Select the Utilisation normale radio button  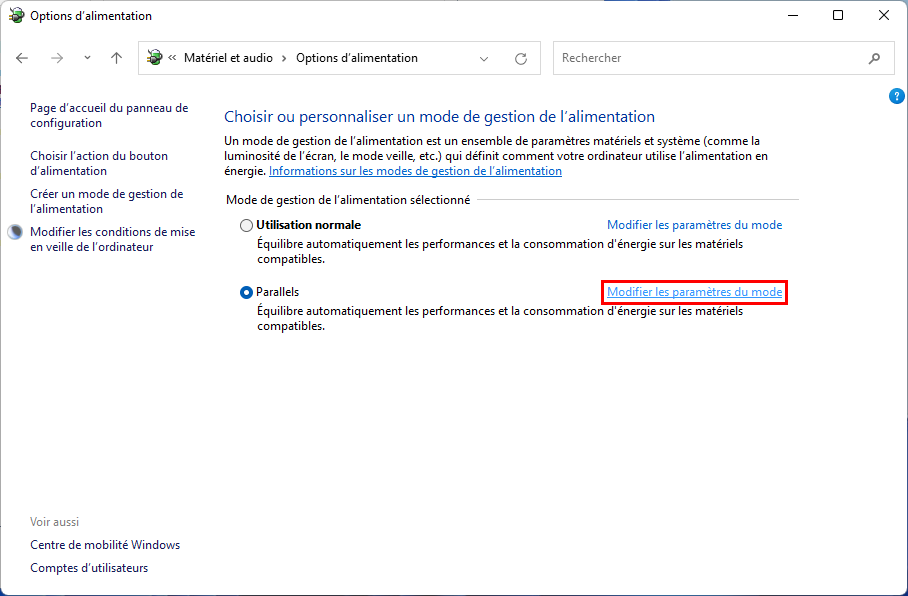click(246, 225)
